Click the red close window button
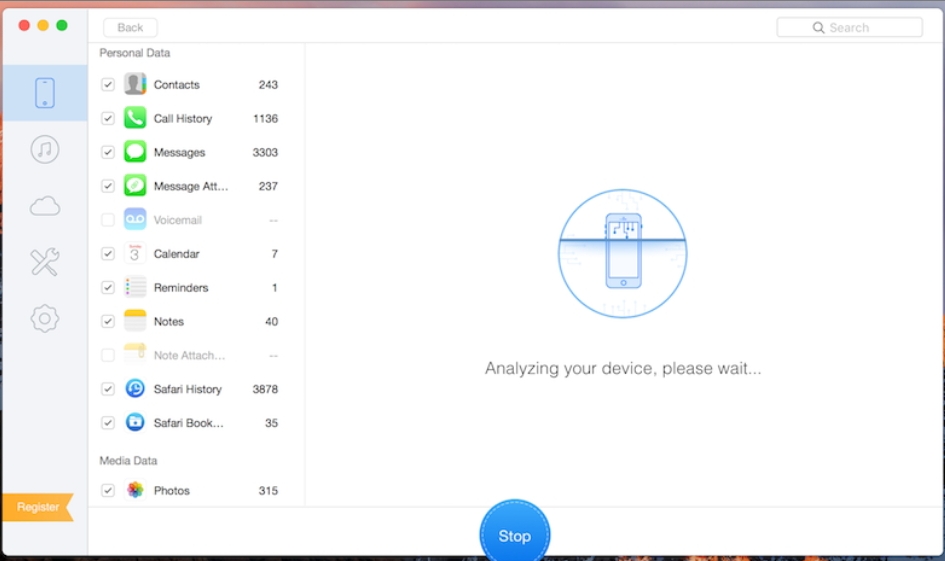Image resolution: width=945 pixels, height=561 pixels. click(24, 25)
